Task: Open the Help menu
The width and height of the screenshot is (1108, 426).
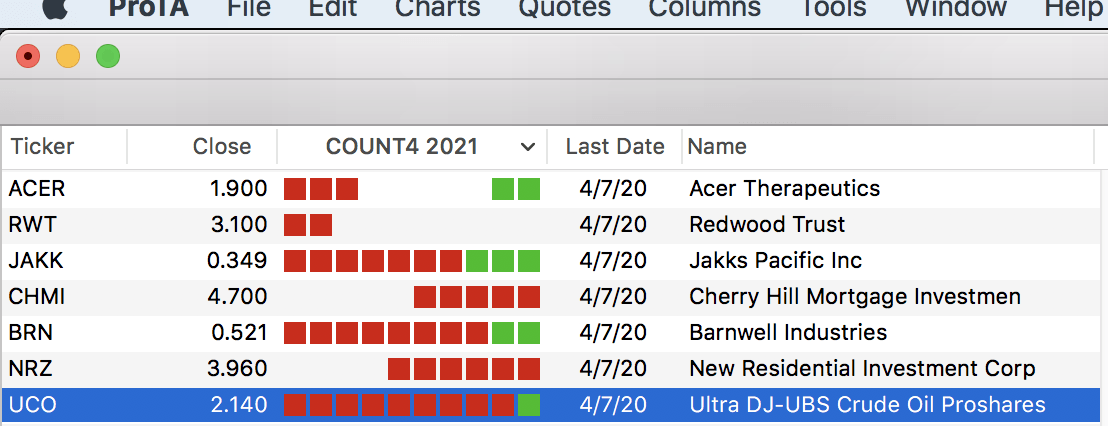Action: point(1075,7)
